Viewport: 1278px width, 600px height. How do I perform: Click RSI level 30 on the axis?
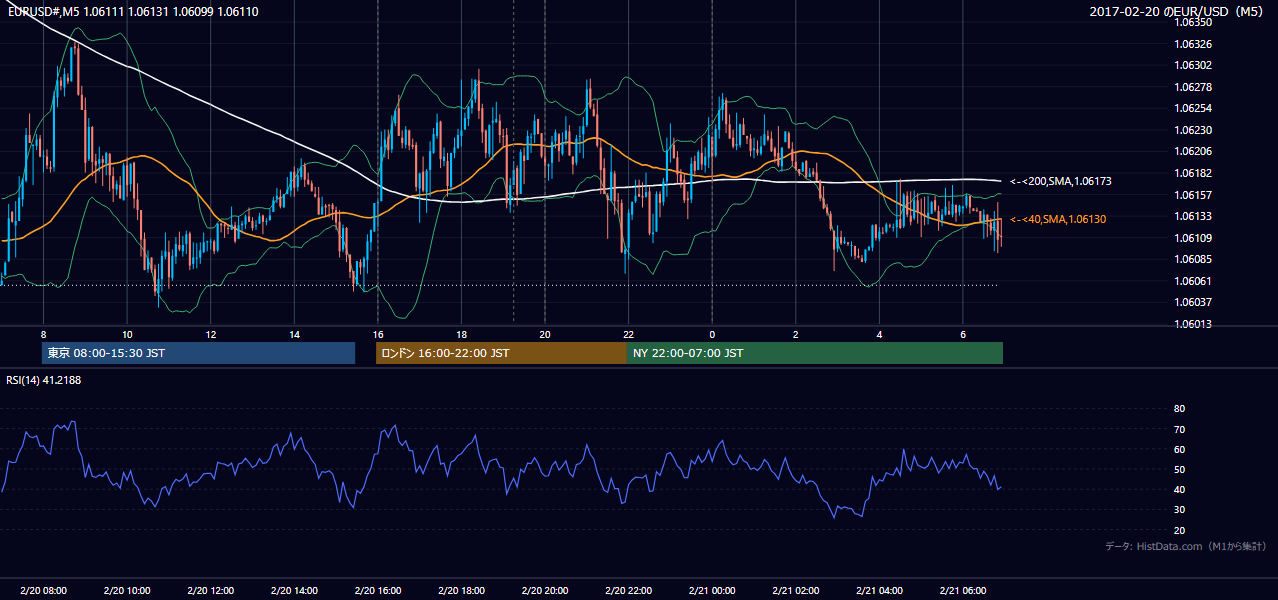point(1179,510)
